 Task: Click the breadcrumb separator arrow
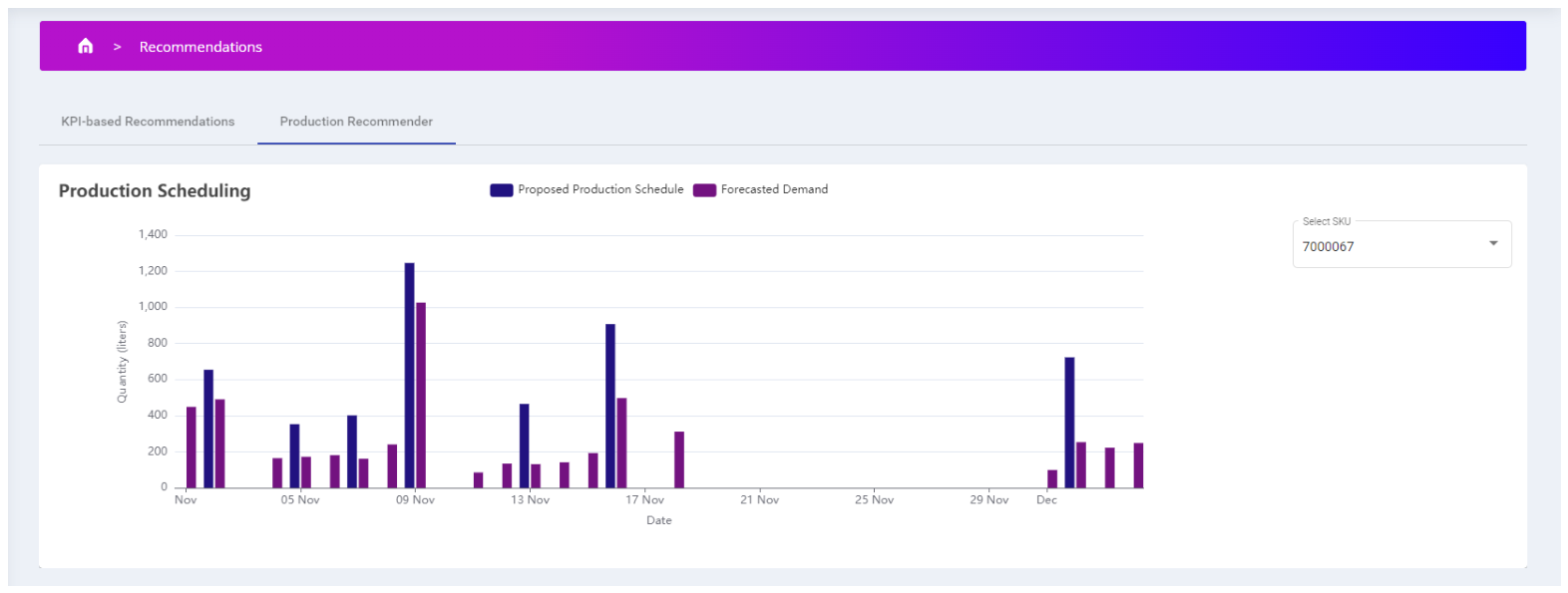(x=117, y=47)
